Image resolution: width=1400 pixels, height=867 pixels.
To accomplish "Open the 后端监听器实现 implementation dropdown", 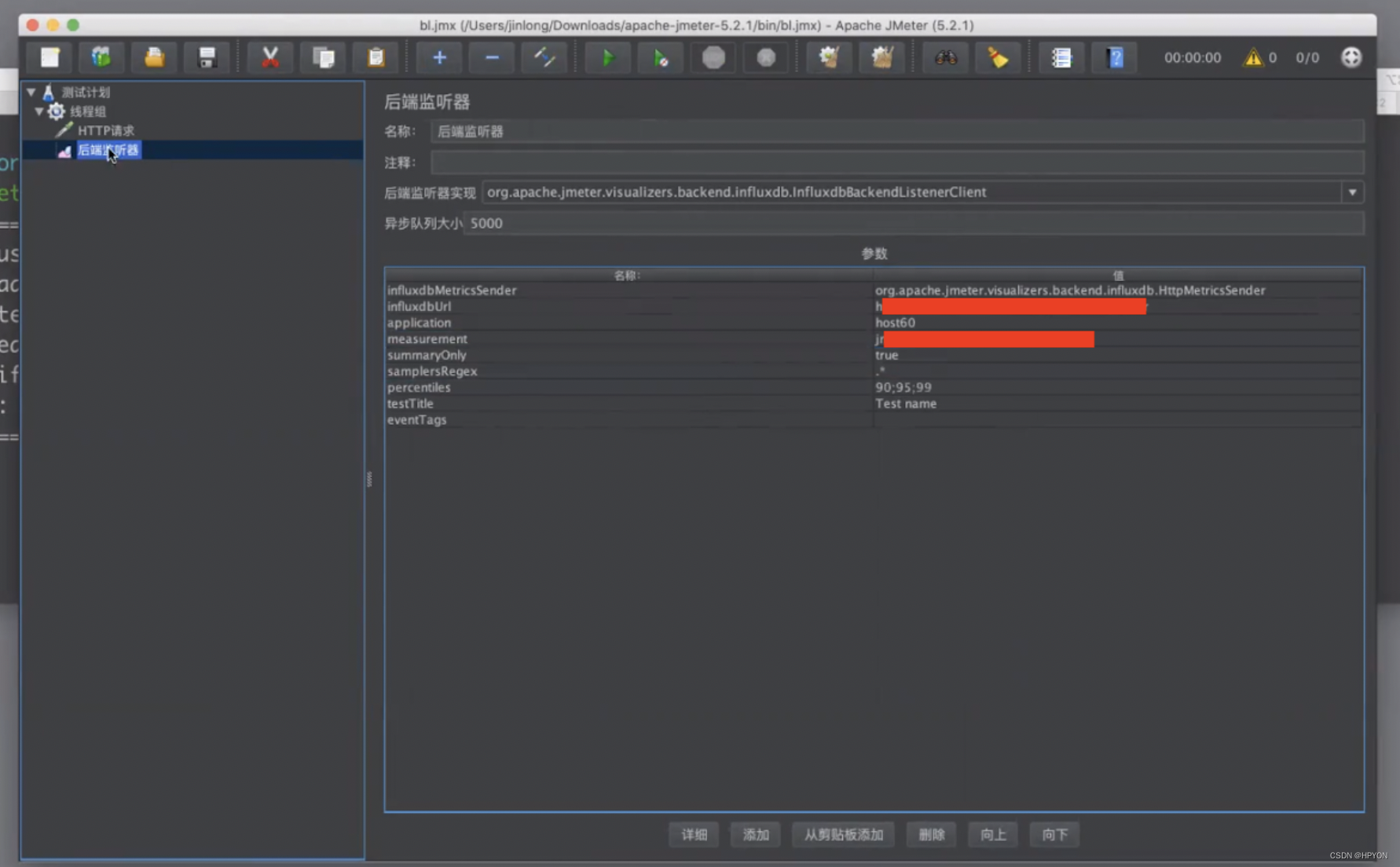I will pyautogui.click(x=1352, y=192).
